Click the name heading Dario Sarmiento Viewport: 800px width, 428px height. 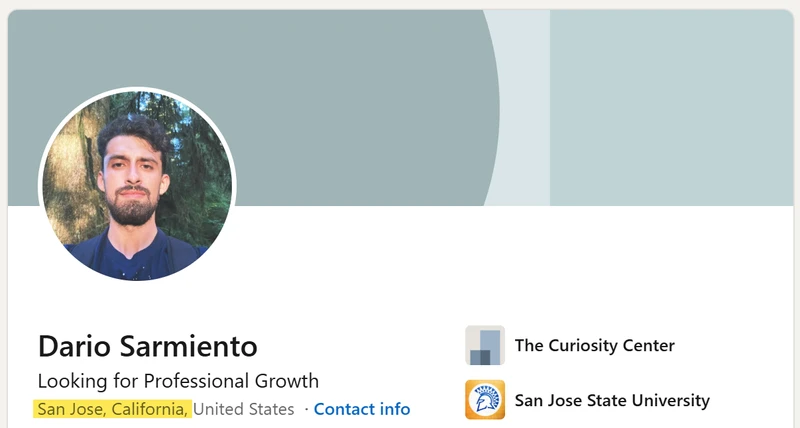(147, 346)
